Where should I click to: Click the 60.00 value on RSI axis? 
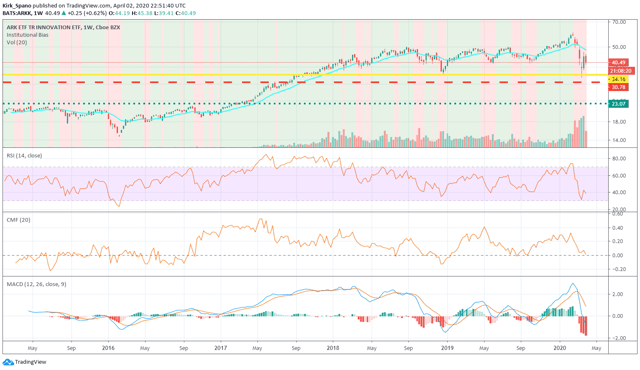pyautogui.click(x=619, y=176)
